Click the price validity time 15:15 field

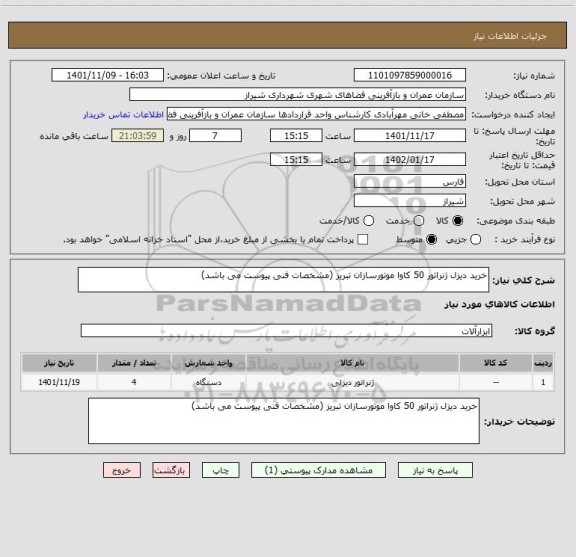(296, 159)
